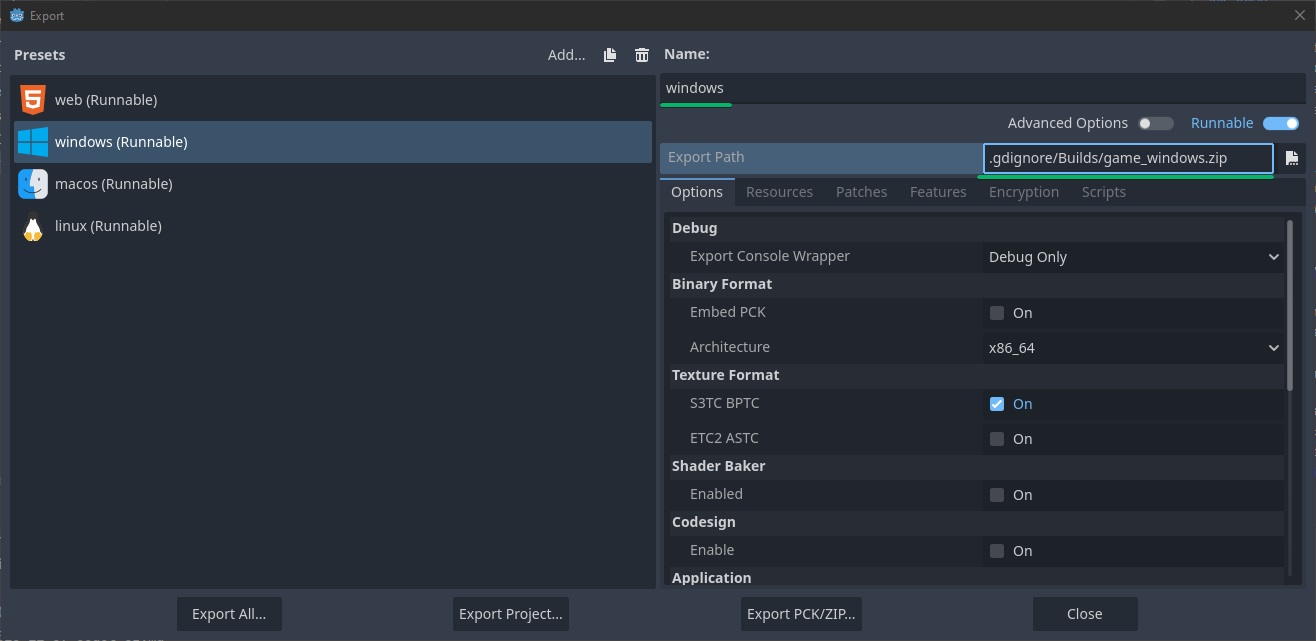Click the Godot logo in title bar
Viewport: 1316px width, 641px height.
(x=17, y=16)
